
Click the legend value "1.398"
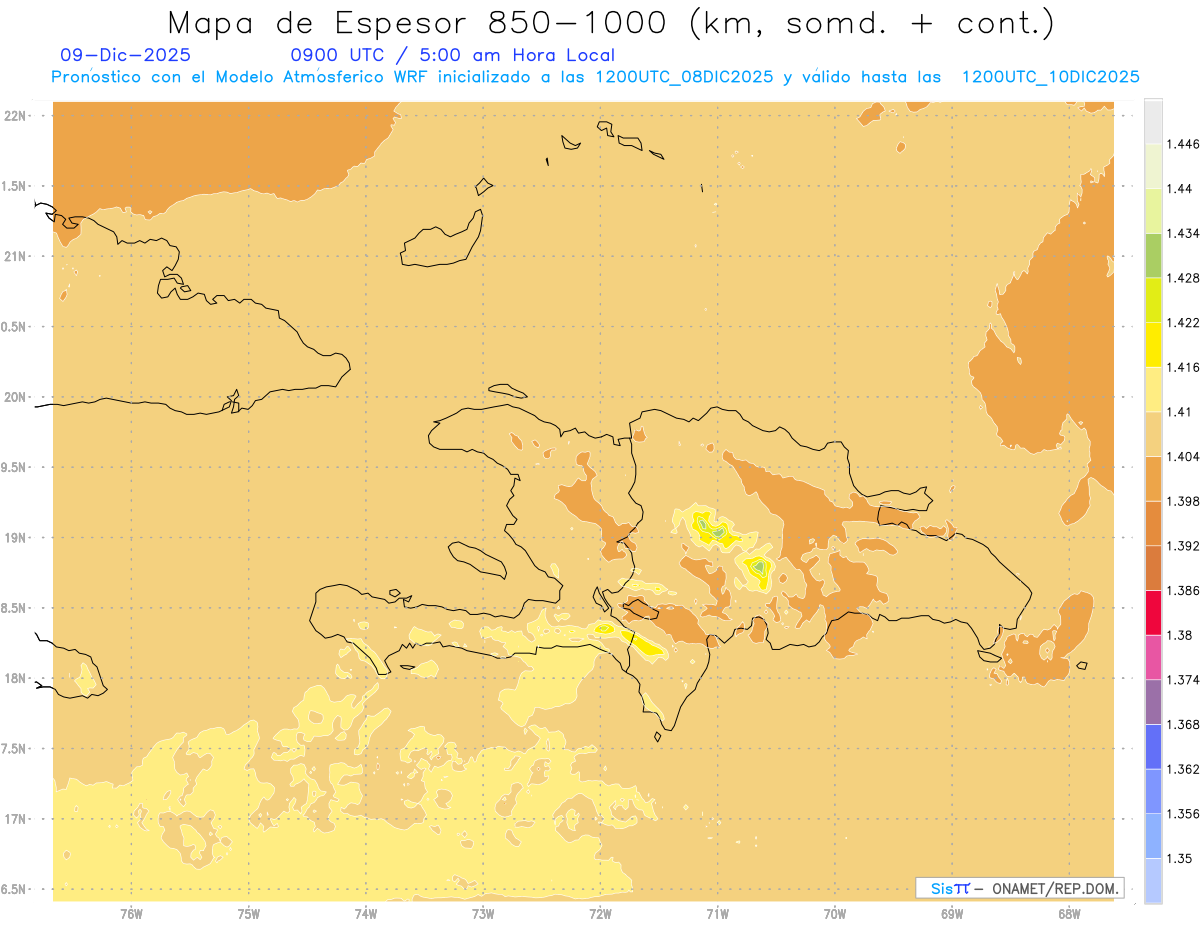(1182, 501)
